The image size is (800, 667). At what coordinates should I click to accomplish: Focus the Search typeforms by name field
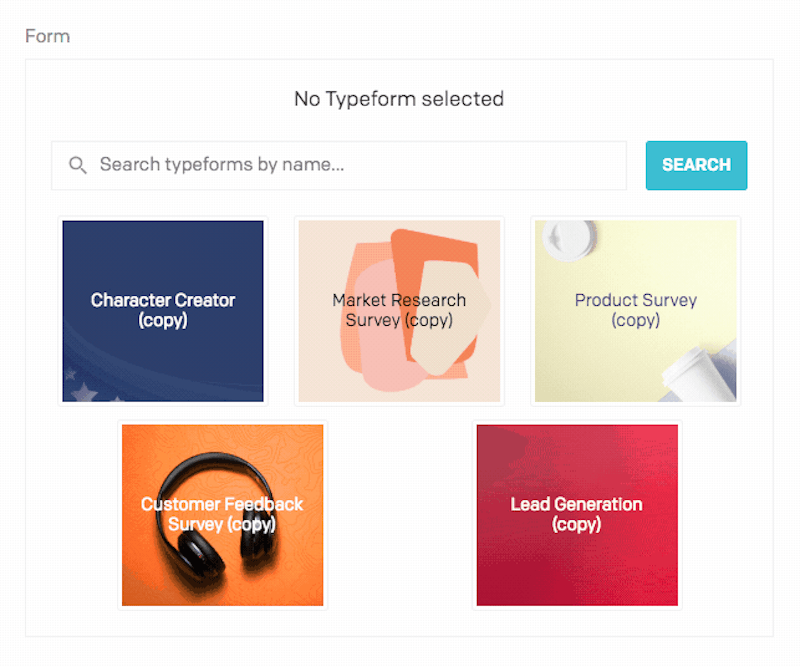339,165
